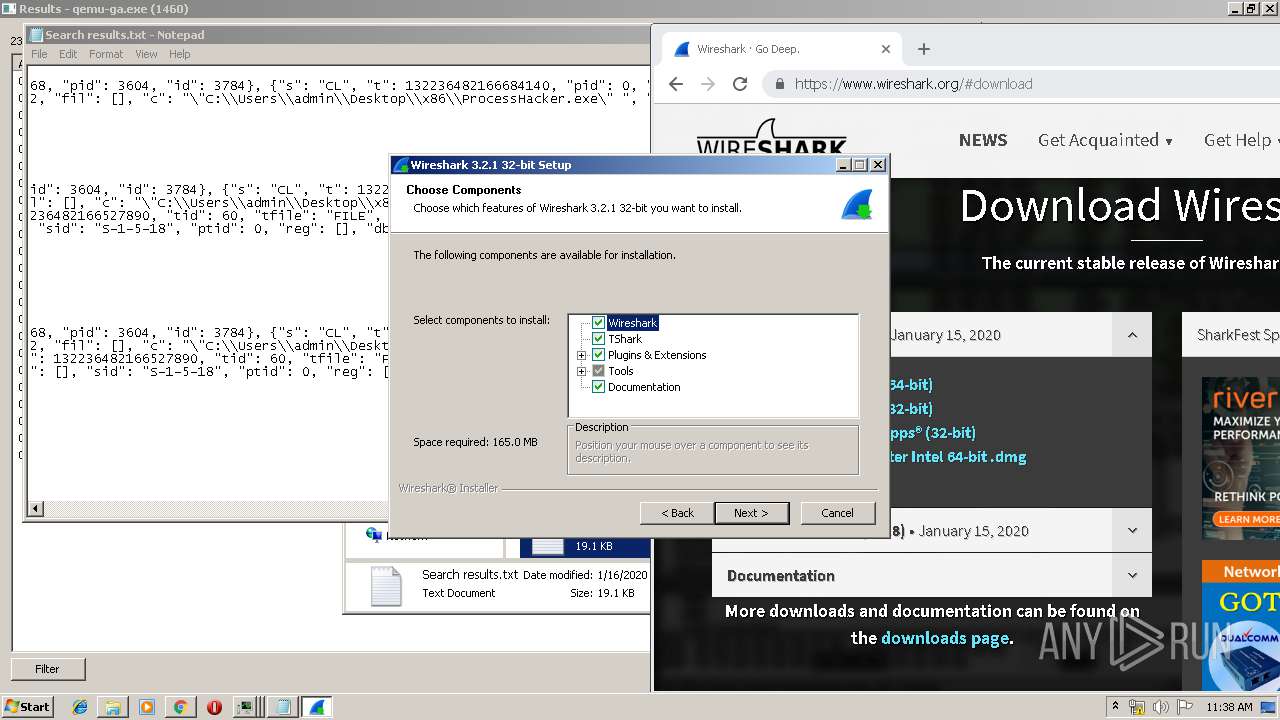This screenshot has width=1280, height=720.
Task: Expand the second January 15, 2020 section
Action: (x=1132, y=531)
